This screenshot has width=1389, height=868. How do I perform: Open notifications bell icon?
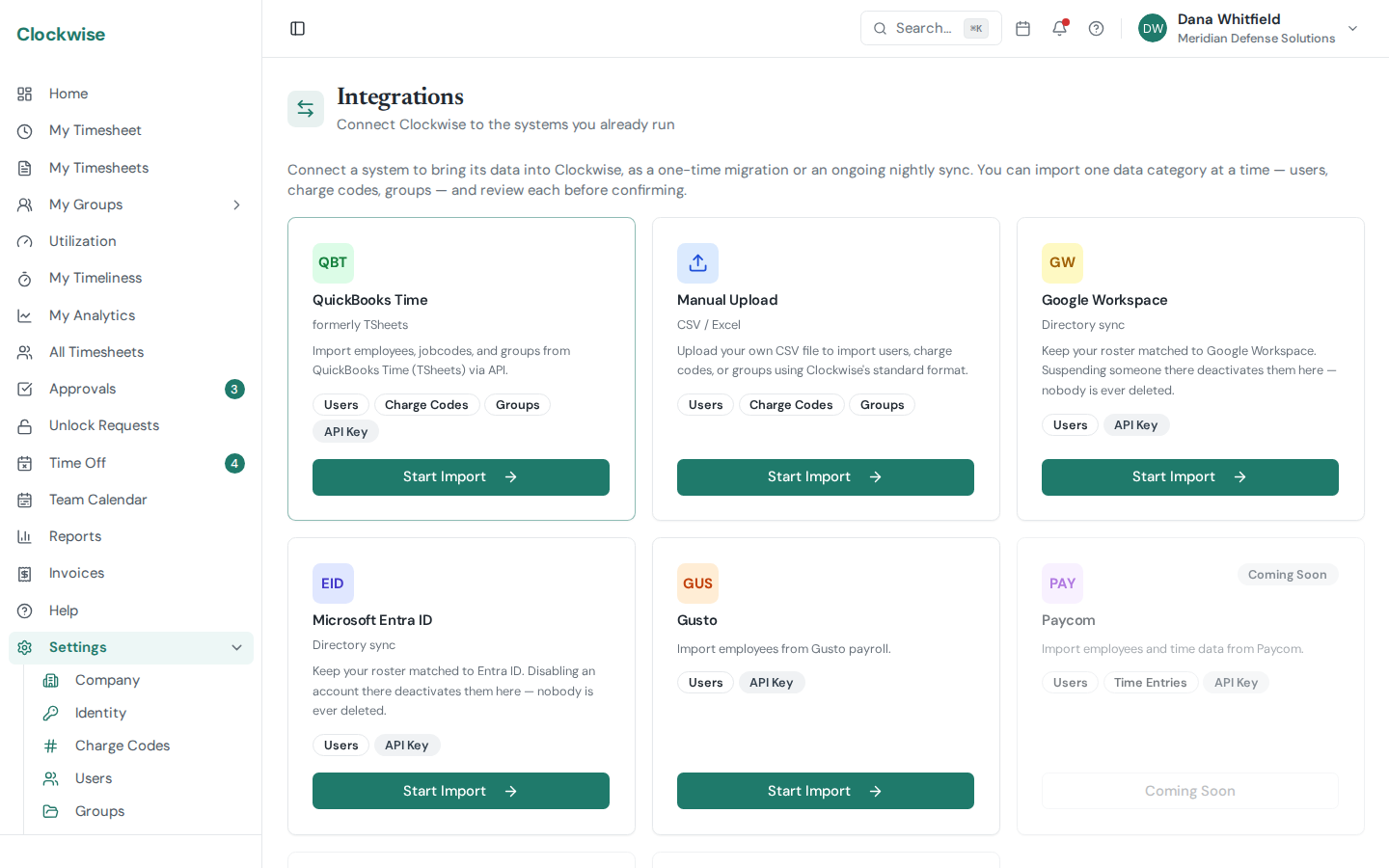[x=1060, y=28]
